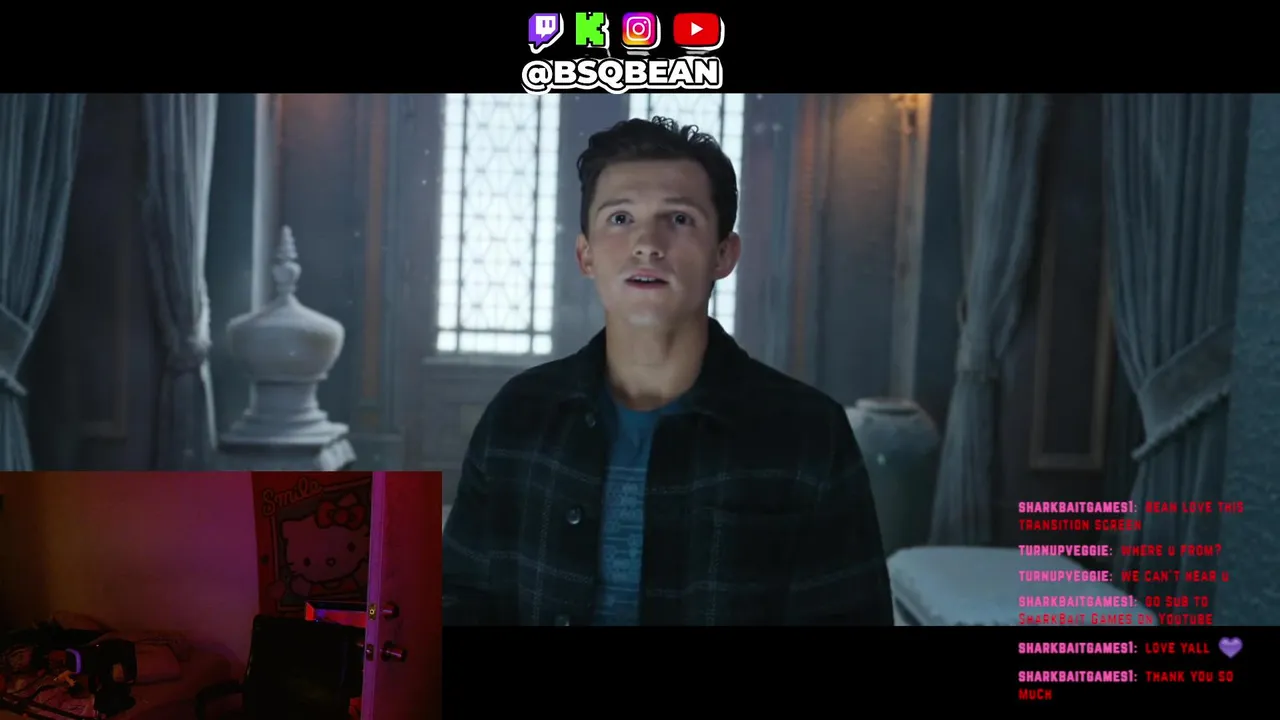
Task: Click chat message "THANK YOU SO MUCH"
Action: pos(1126,685)
